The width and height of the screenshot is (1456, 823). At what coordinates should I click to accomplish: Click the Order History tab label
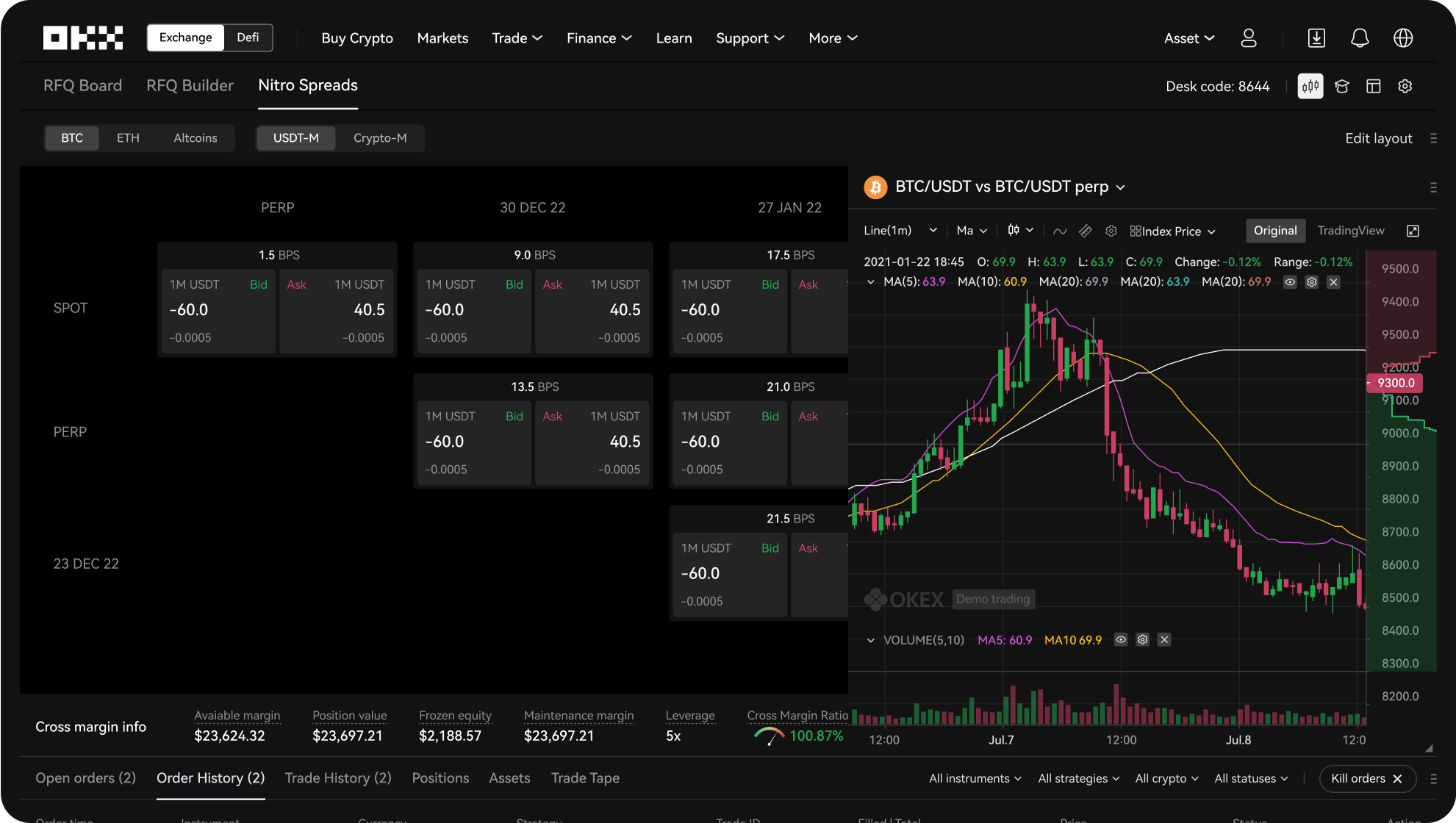[x=211, y=778]
